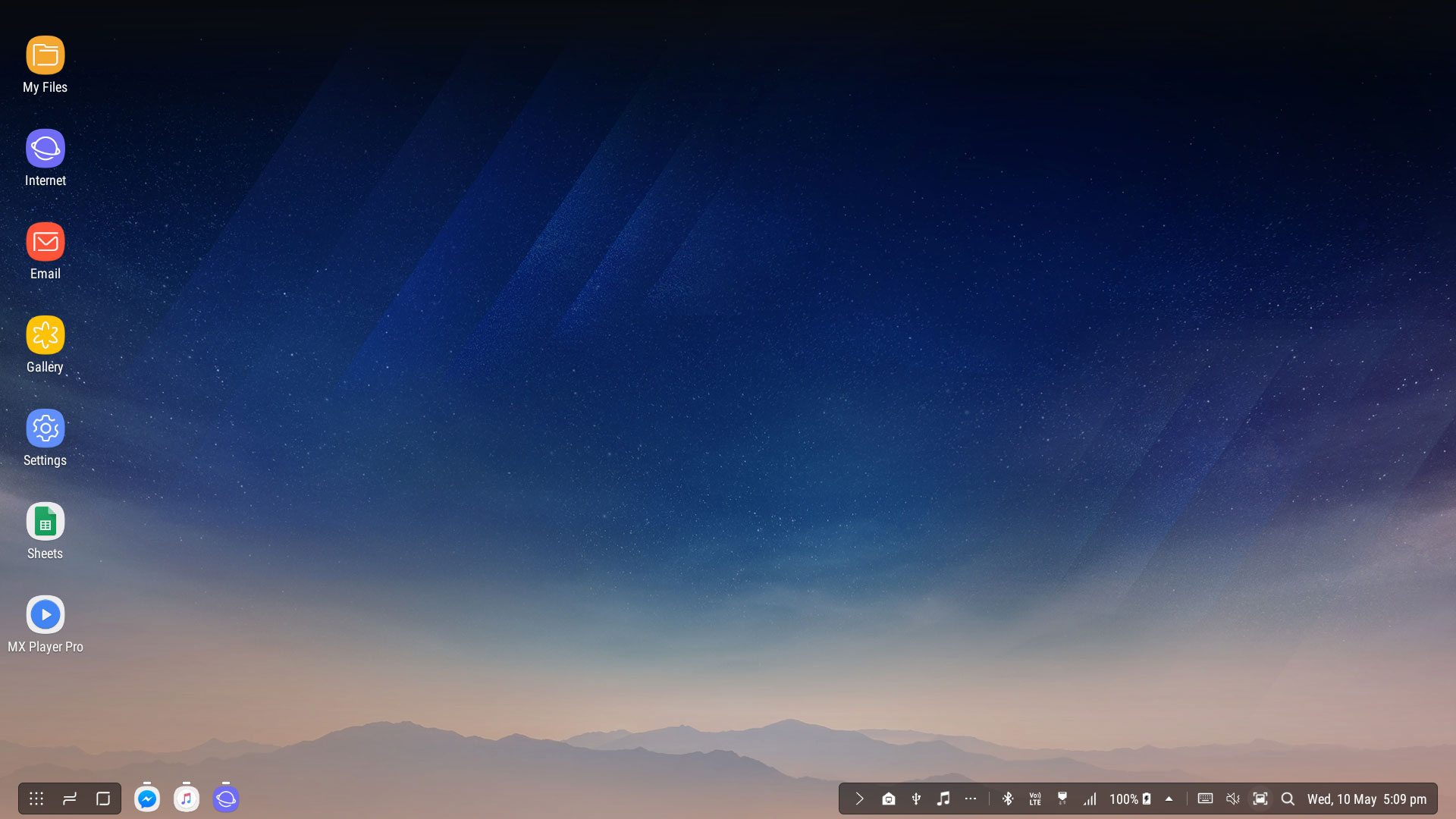
Task: Take a screenshot with the screen capture icon
Action: click(1260, 799)
